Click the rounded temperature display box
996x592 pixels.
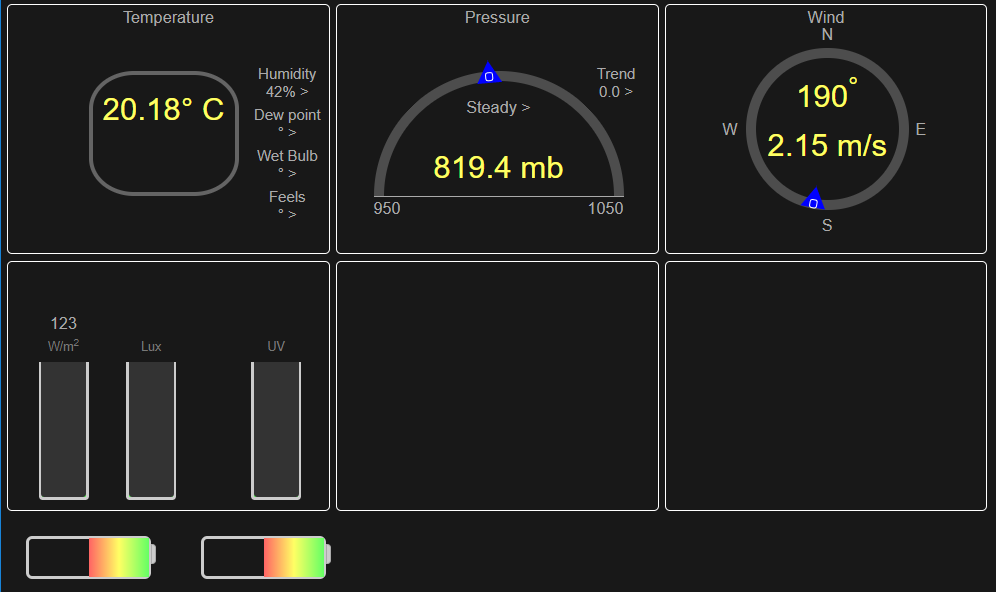pyautogui.click(x=163, y=133)
